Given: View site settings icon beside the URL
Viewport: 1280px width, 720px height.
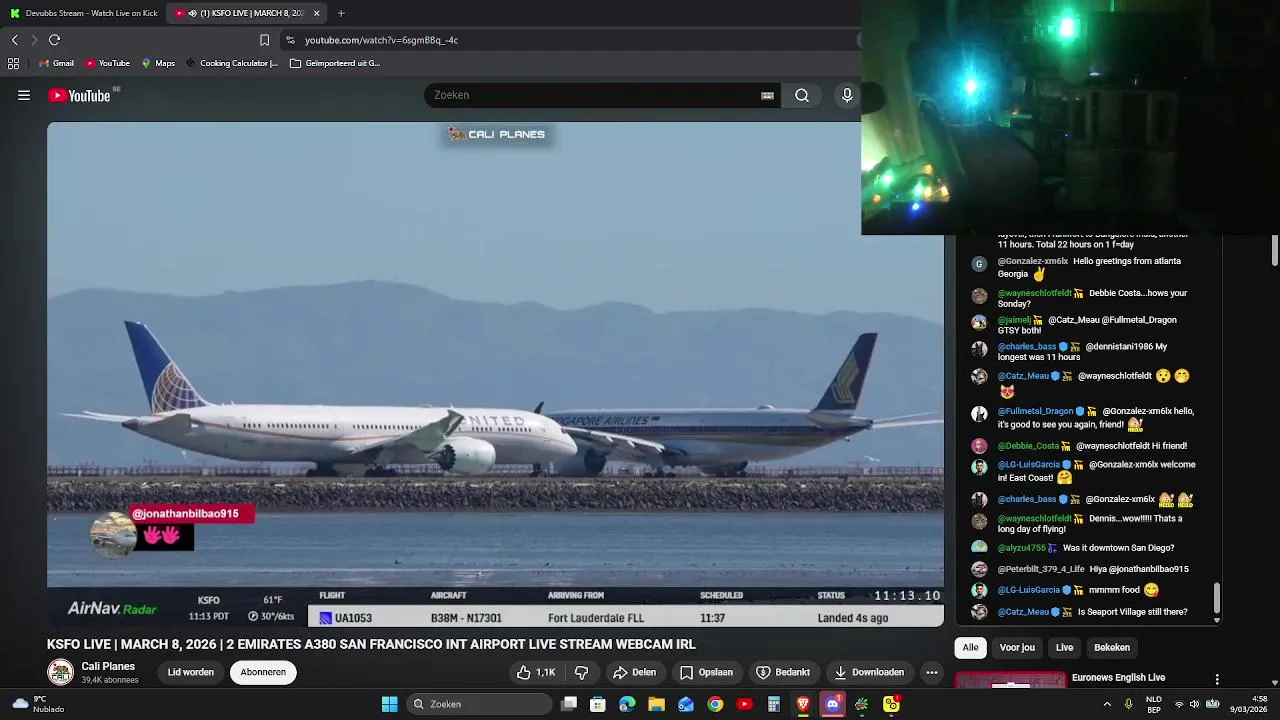Looking at the screenshot, I should [290, 40].
